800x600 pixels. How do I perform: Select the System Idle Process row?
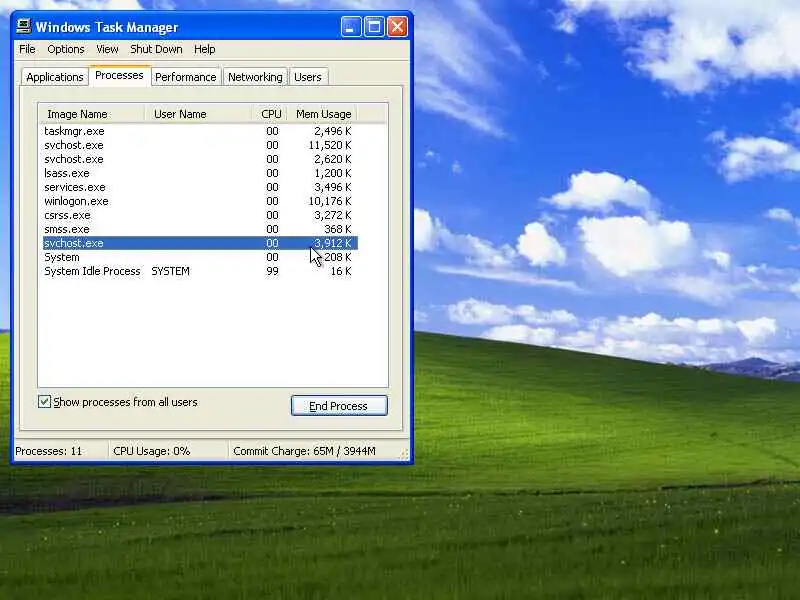pos(200,271)
